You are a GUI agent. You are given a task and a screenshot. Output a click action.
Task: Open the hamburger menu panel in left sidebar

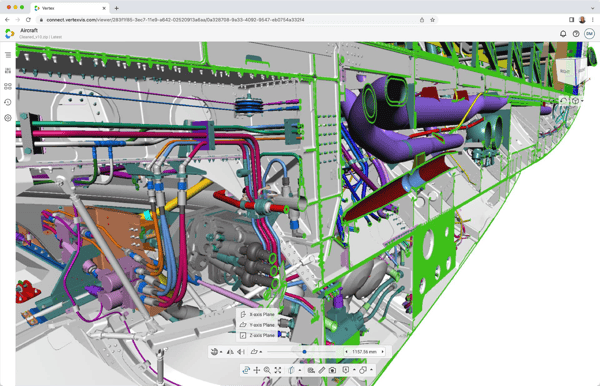8,55
